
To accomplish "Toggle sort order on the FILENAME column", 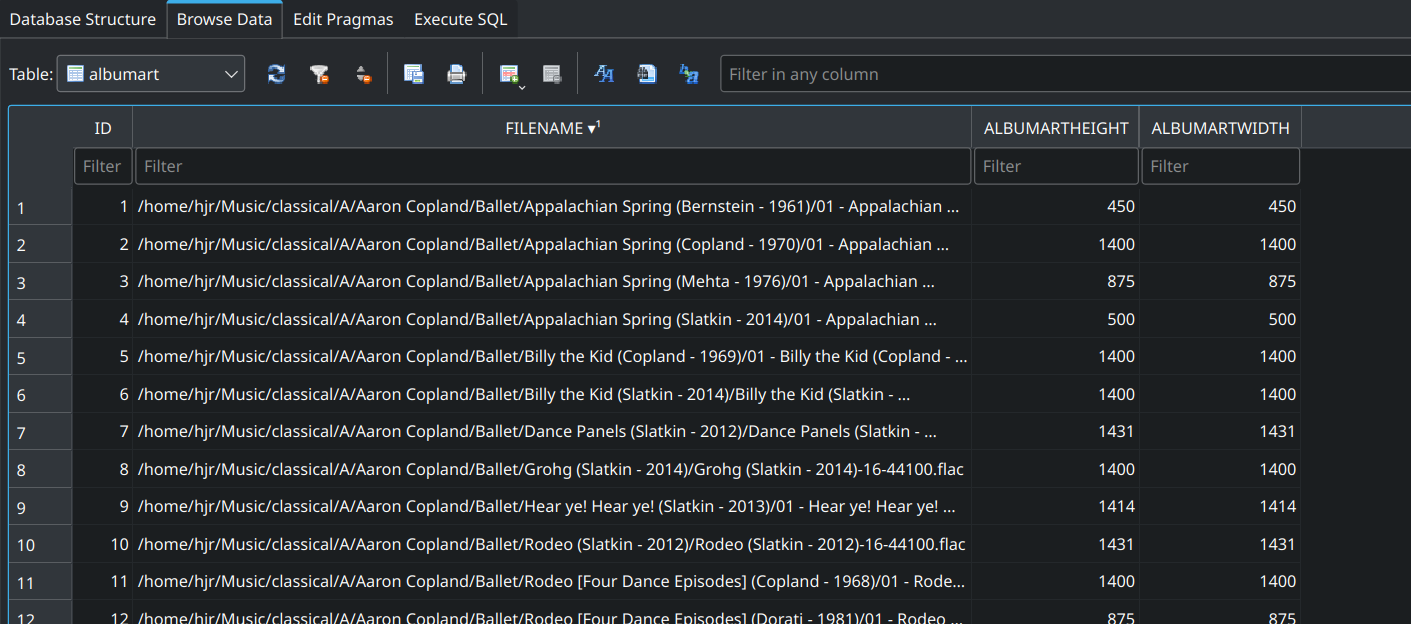I will point(552,127).
